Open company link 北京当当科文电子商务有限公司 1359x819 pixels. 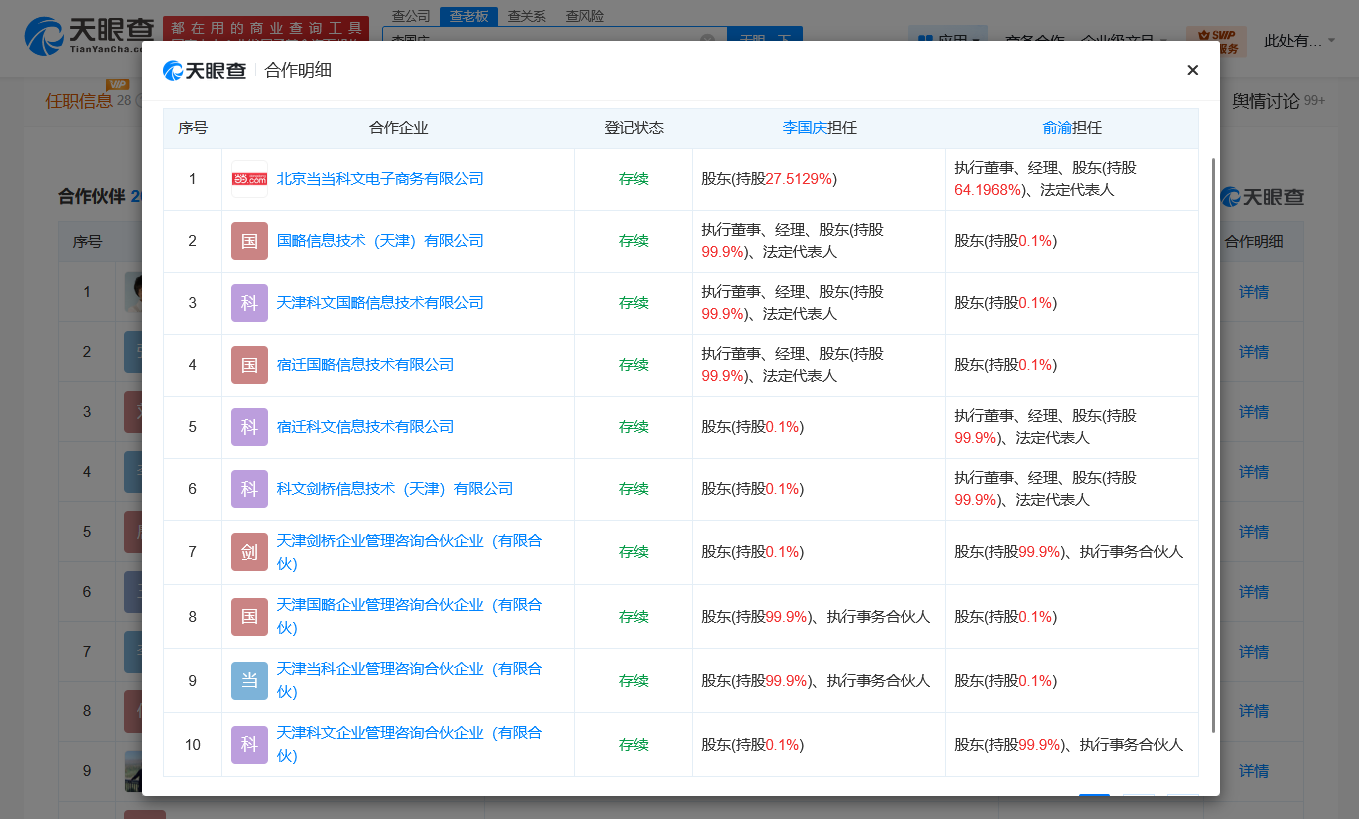coord(380,179)
